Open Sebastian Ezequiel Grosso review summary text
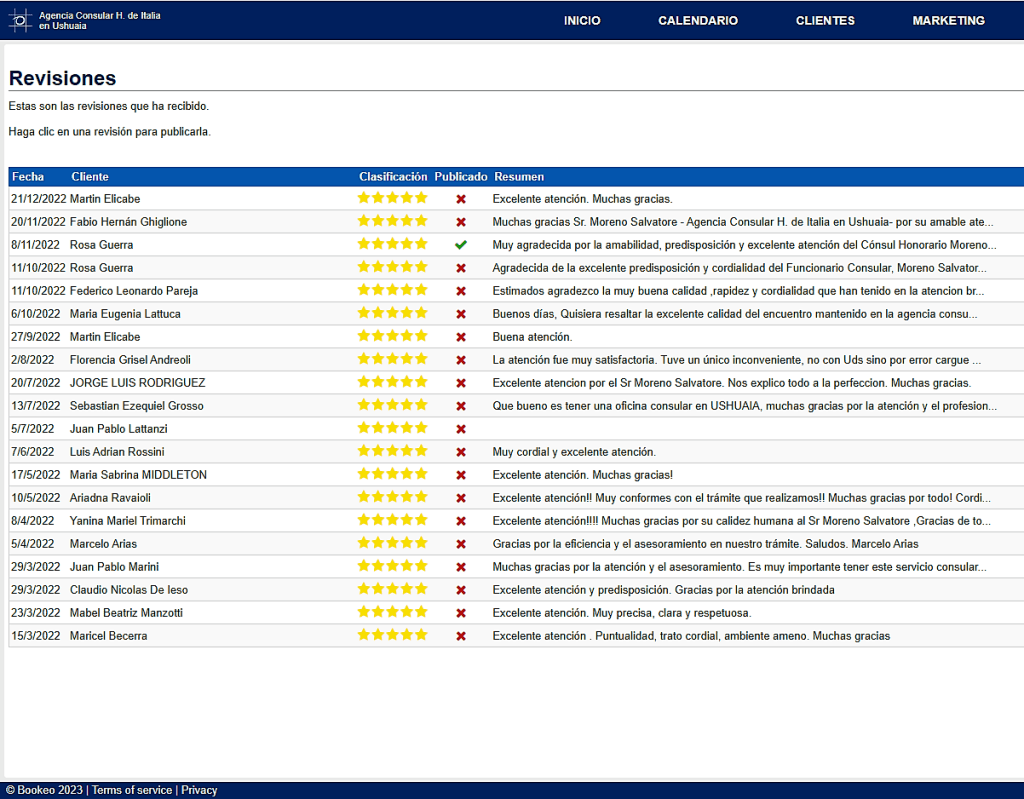The image size is (1024, 799). tap(744, 406)
